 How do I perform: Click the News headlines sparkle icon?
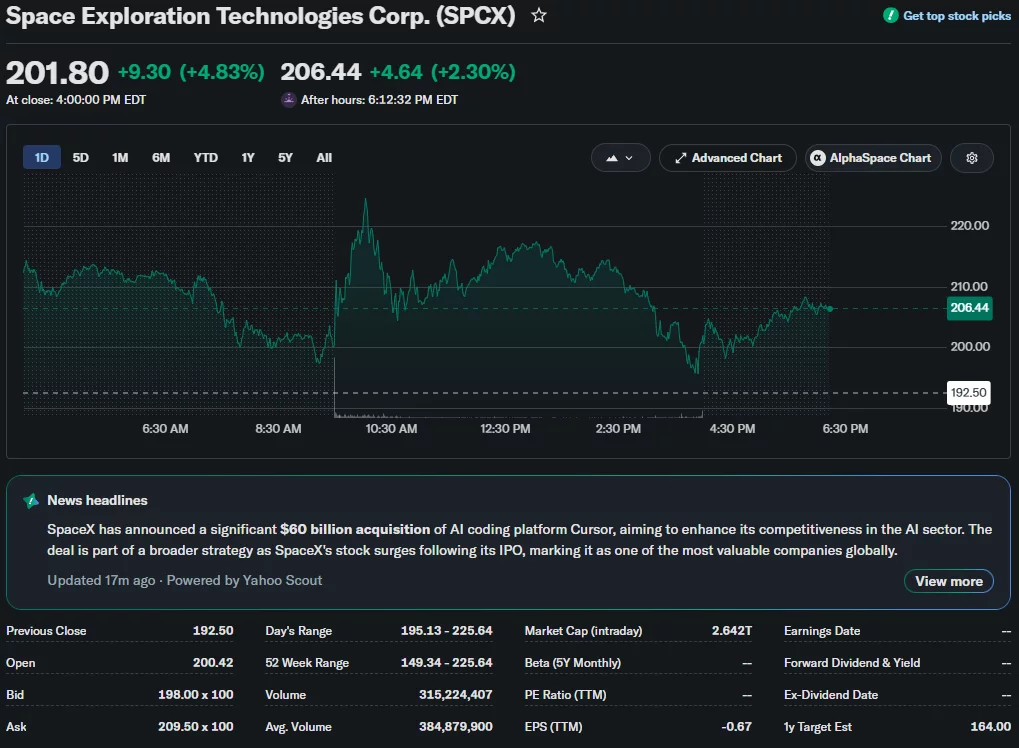(x=31, y=500)
